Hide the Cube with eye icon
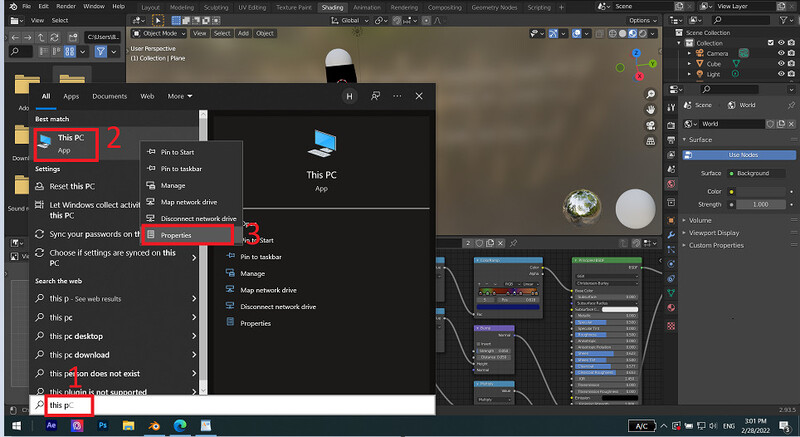 pyautogui.click(x=781, y=64)
